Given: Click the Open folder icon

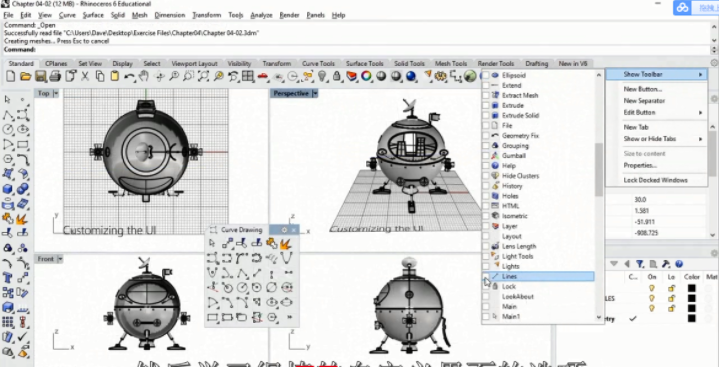Looking at the screenshot, I should pyautogui.click(x=26, y=76).
